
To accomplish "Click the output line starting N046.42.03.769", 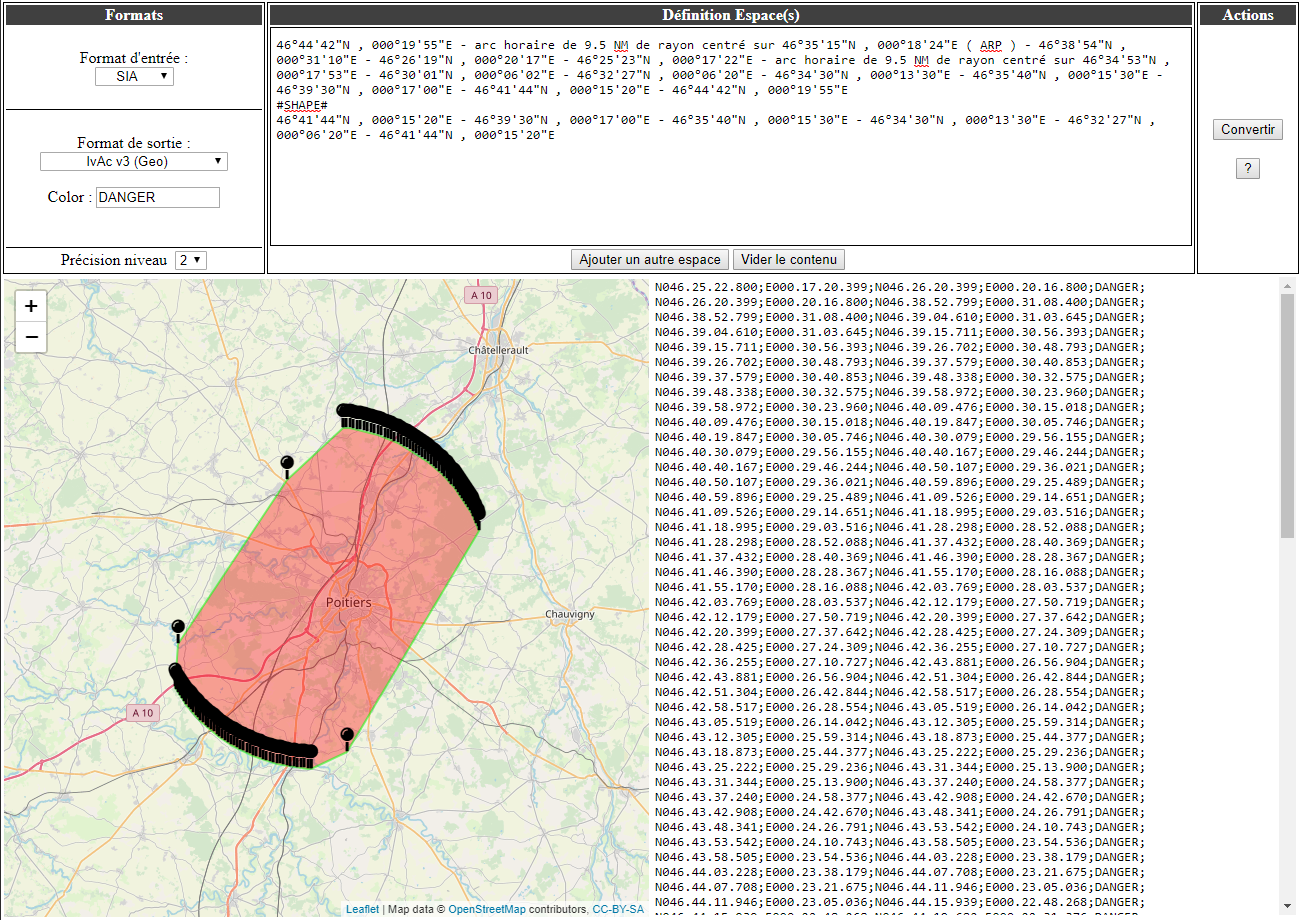I will pos(900,602).
